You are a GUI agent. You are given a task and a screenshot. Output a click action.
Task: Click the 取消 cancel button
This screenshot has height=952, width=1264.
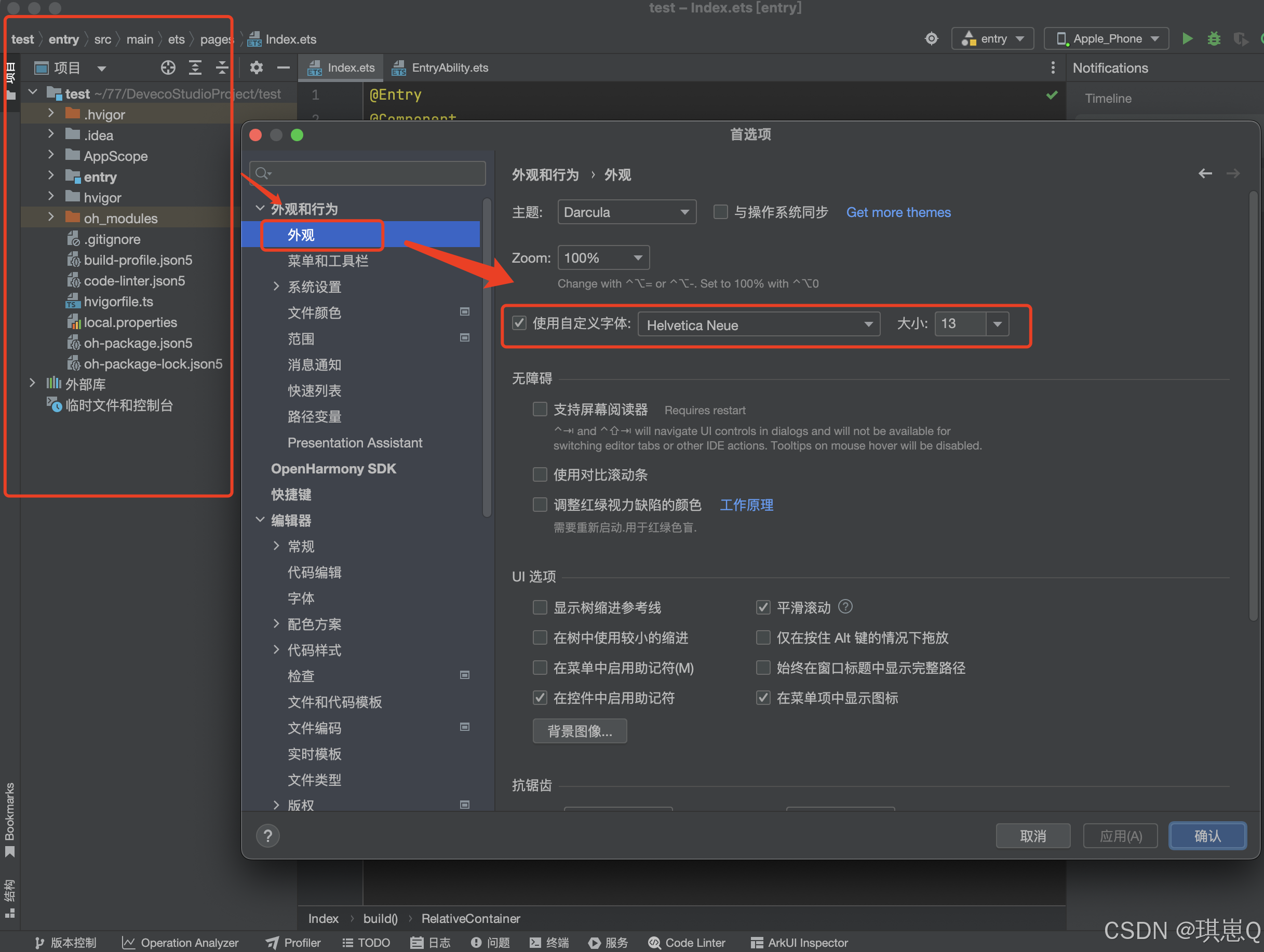pyautogui.click(x=1032, y=836)
